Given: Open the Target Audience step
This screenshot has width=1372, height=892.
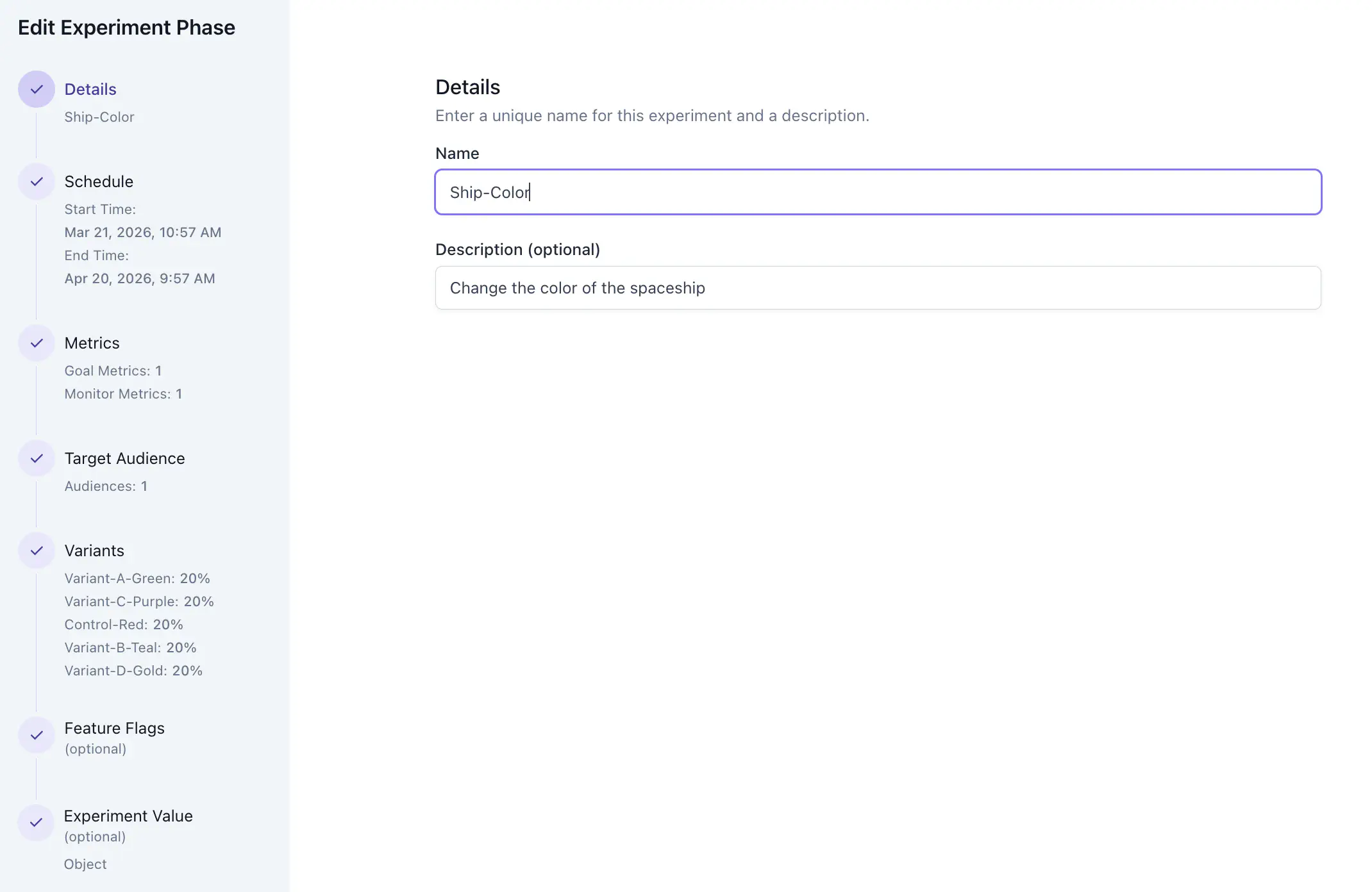Looking at the screenshot, I should click(124, 458).
